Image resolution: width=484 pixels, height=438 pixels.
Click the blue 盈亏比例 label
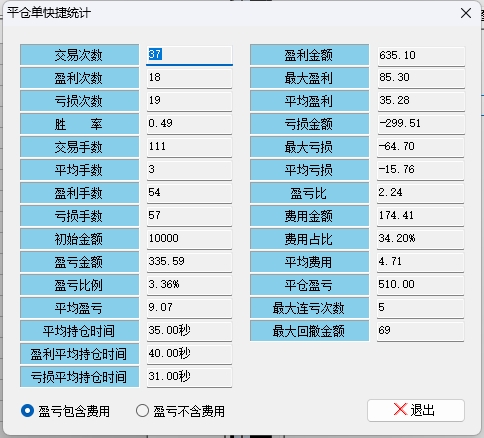point(79,285)
